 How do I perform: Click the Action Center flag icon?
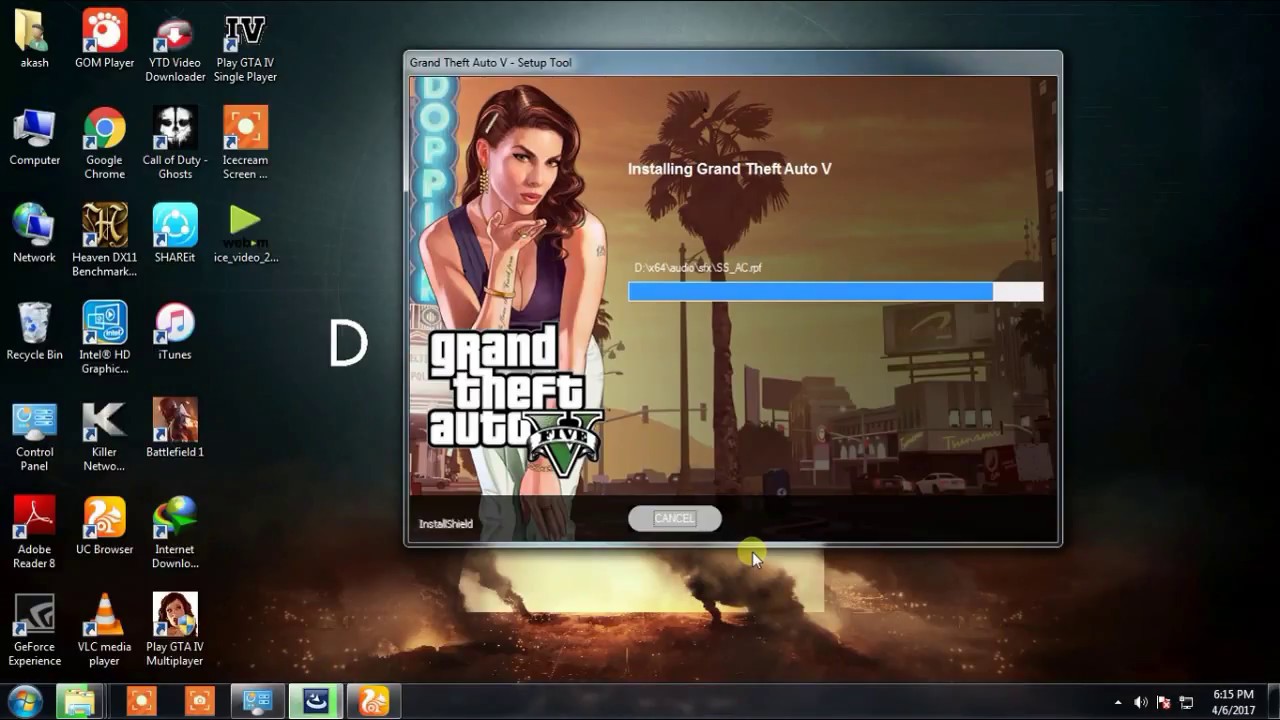pyautogui.click(x=1164, y=702)
